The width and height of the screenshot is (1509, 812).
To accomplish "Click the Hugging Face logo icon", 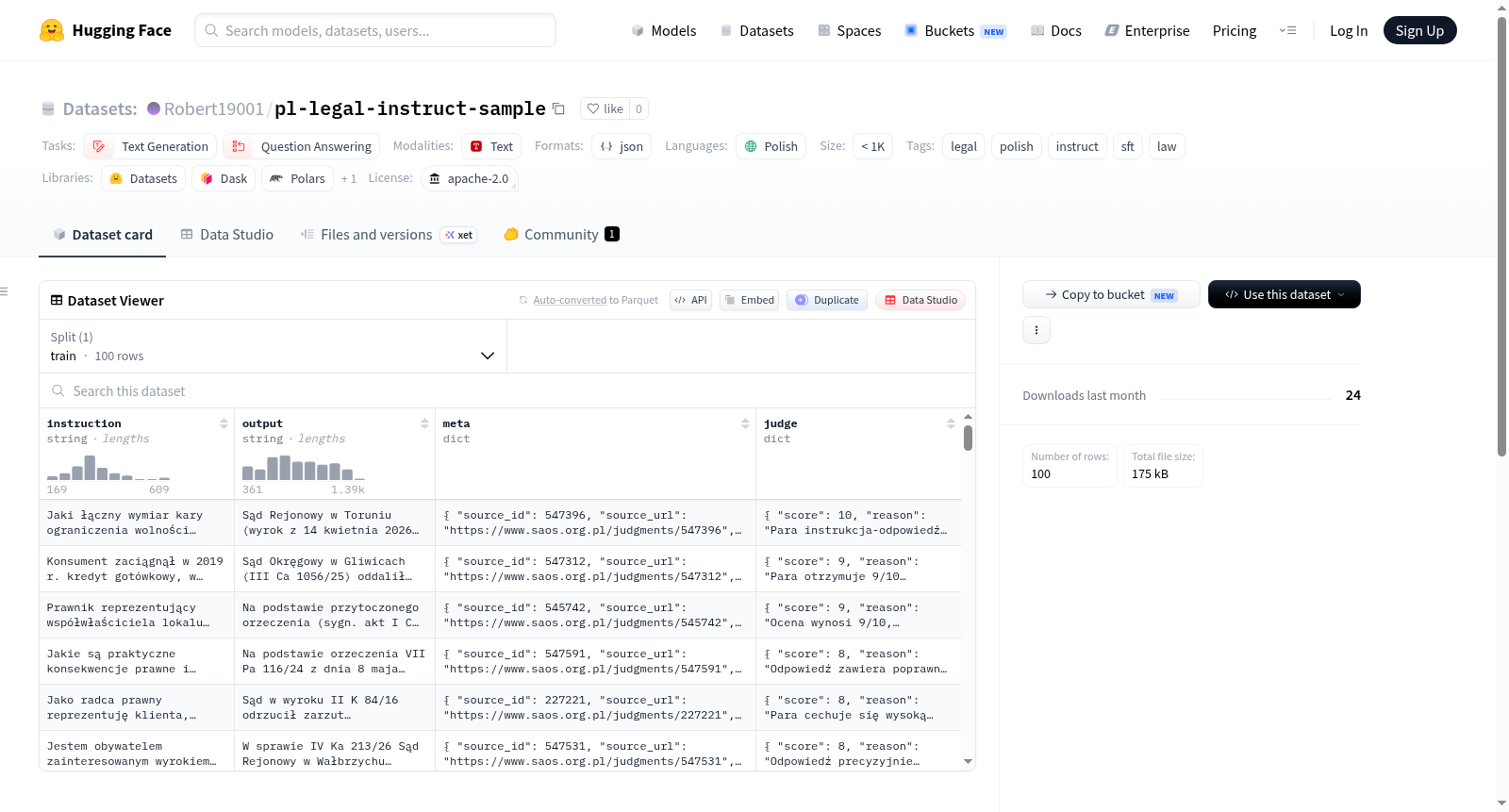I will point(52,30).
